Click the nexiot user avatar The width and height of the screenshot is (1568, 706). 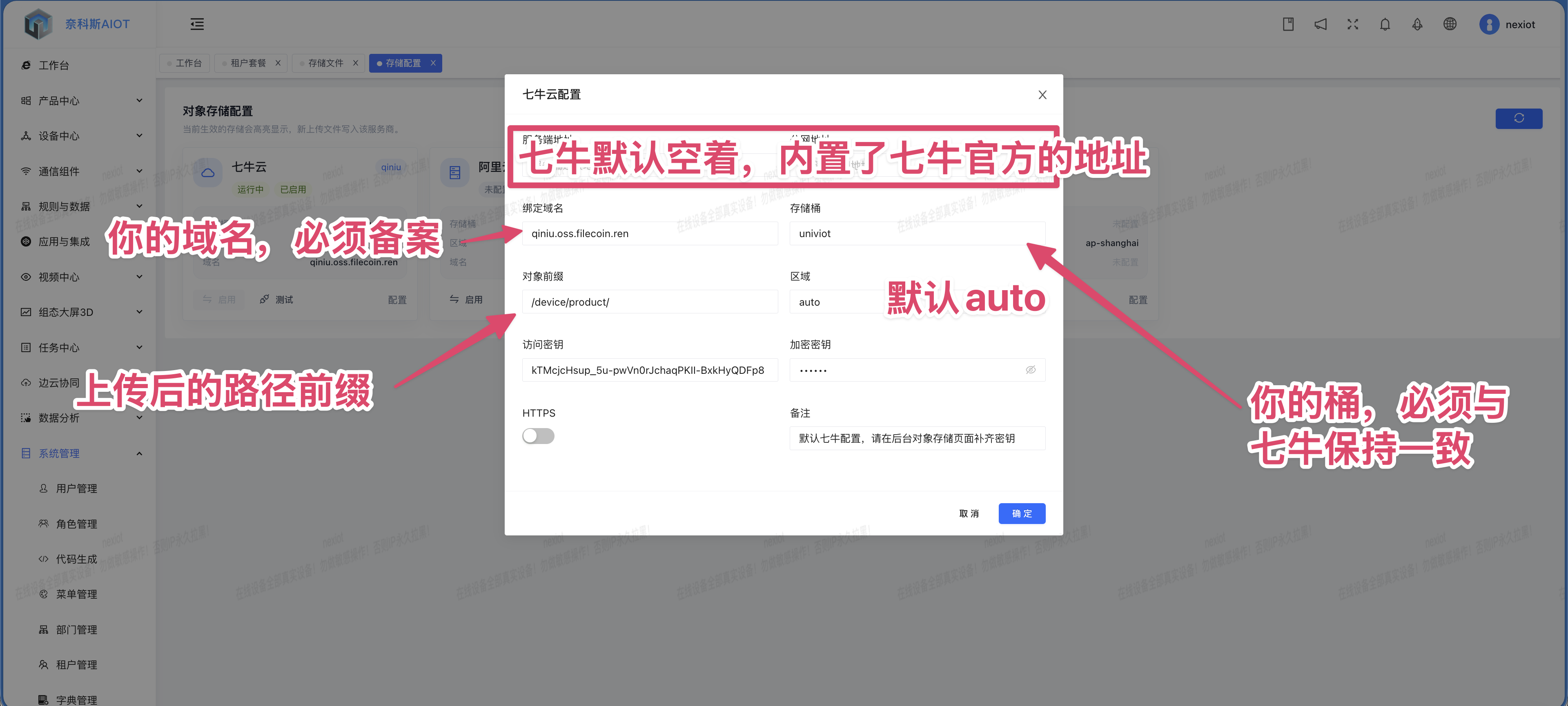(x=1489, y=24)
